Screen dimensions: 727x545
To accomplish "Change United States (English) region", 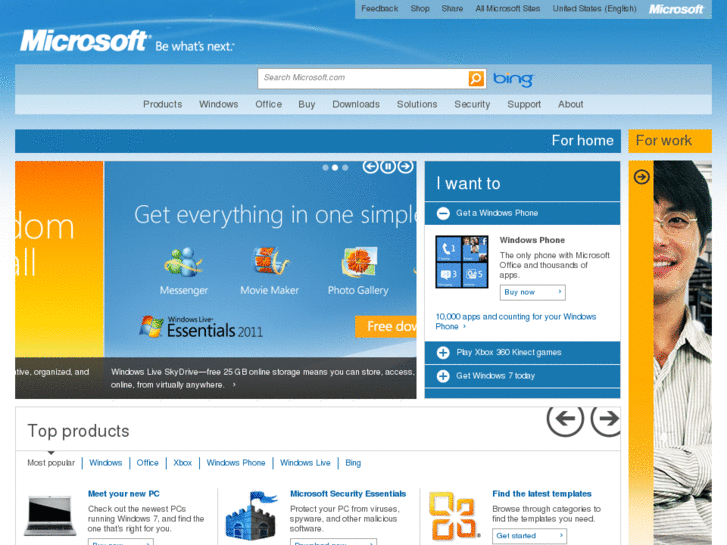I will pyautogui.click(x=594, y=8).
